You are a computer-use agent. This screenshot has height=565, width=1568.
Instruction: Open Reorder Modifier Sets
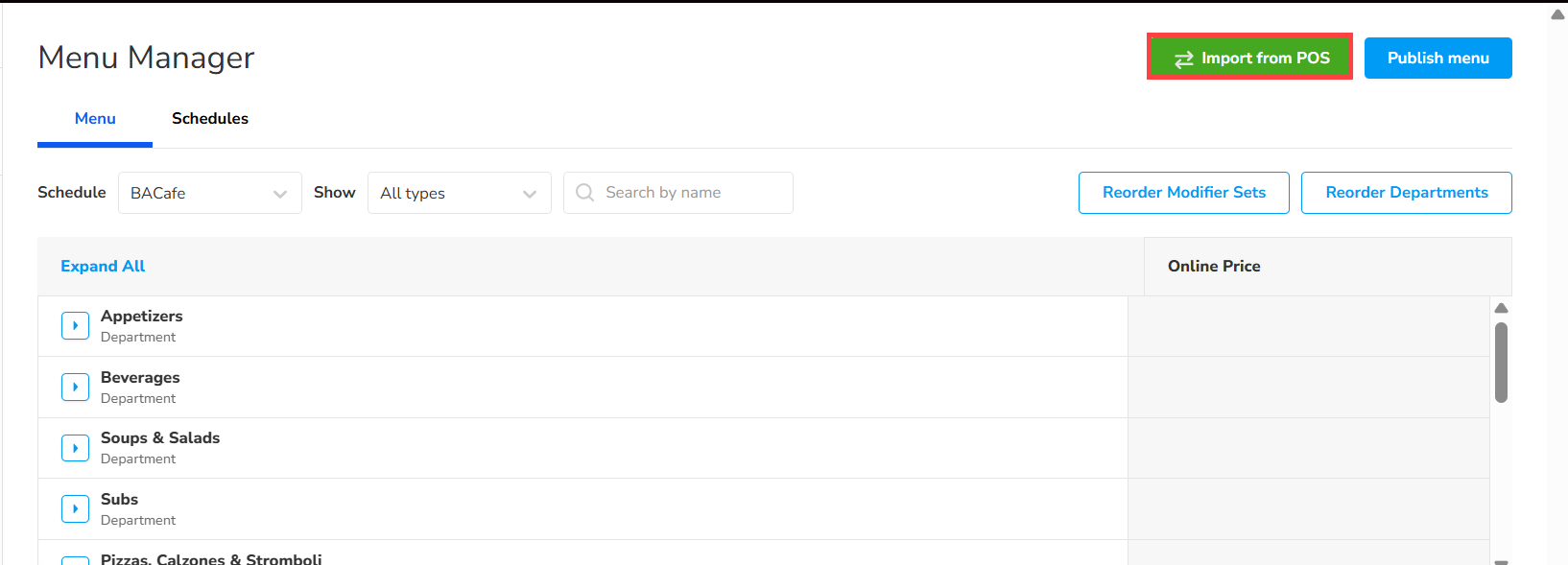click(1183, 193)
